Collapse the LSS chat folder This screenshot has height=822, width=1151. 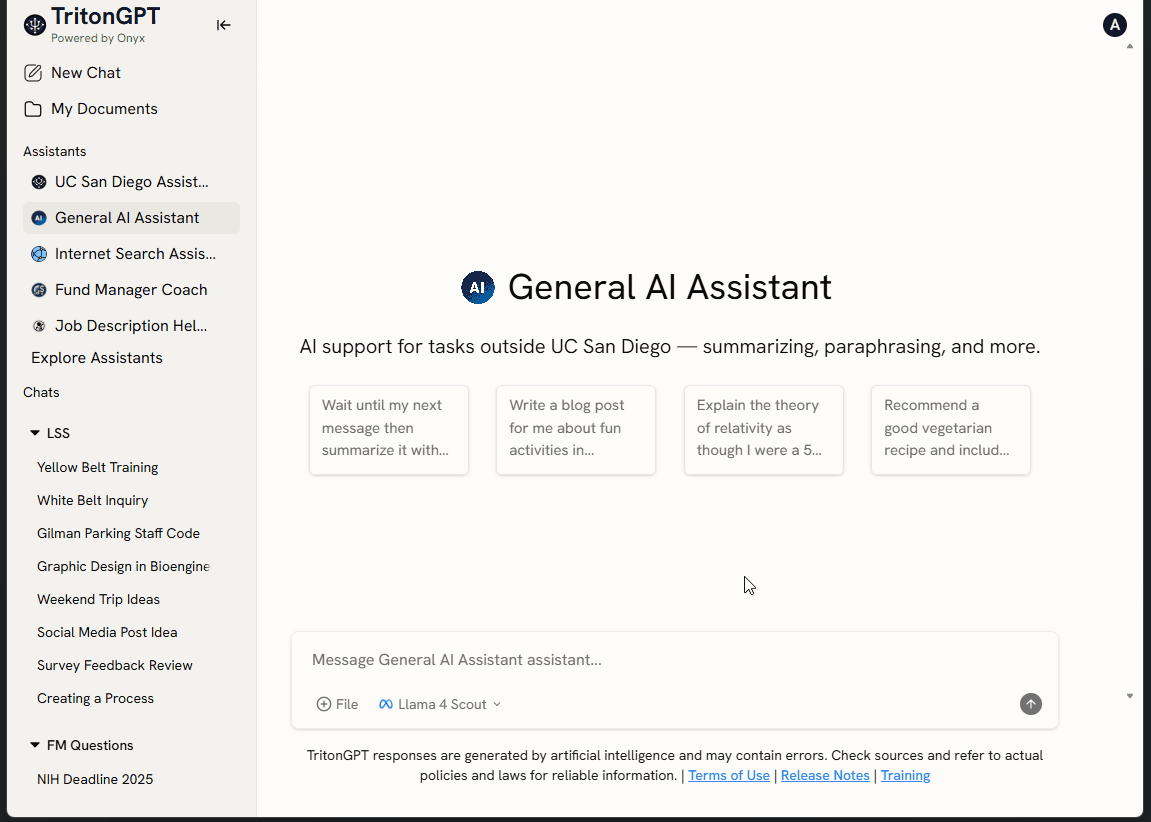35,434
